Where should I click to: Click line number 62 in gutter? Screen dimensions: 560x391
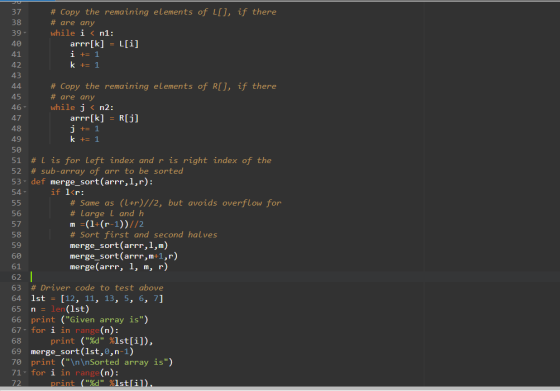pyautogui.click(x=16, y=277)
